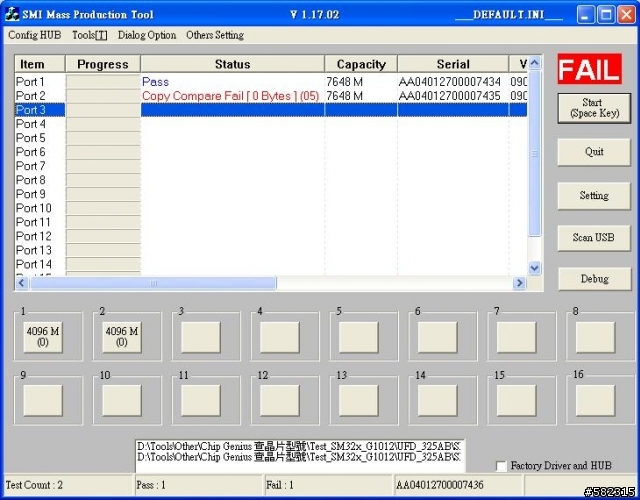Select the Port 5 row

tap(271, 138)
